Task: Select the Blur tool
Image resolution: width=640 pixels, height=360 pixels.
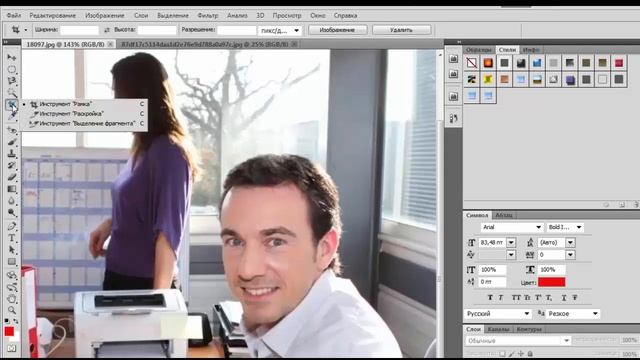Action: coord(11,201)
